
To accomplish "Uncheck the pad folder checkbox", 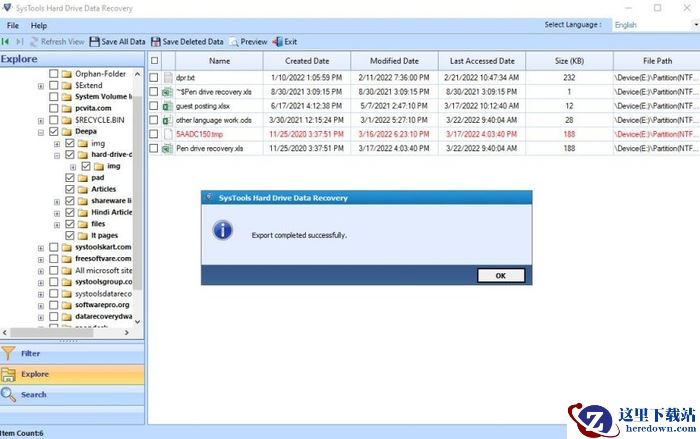I will tap(70, 177).
